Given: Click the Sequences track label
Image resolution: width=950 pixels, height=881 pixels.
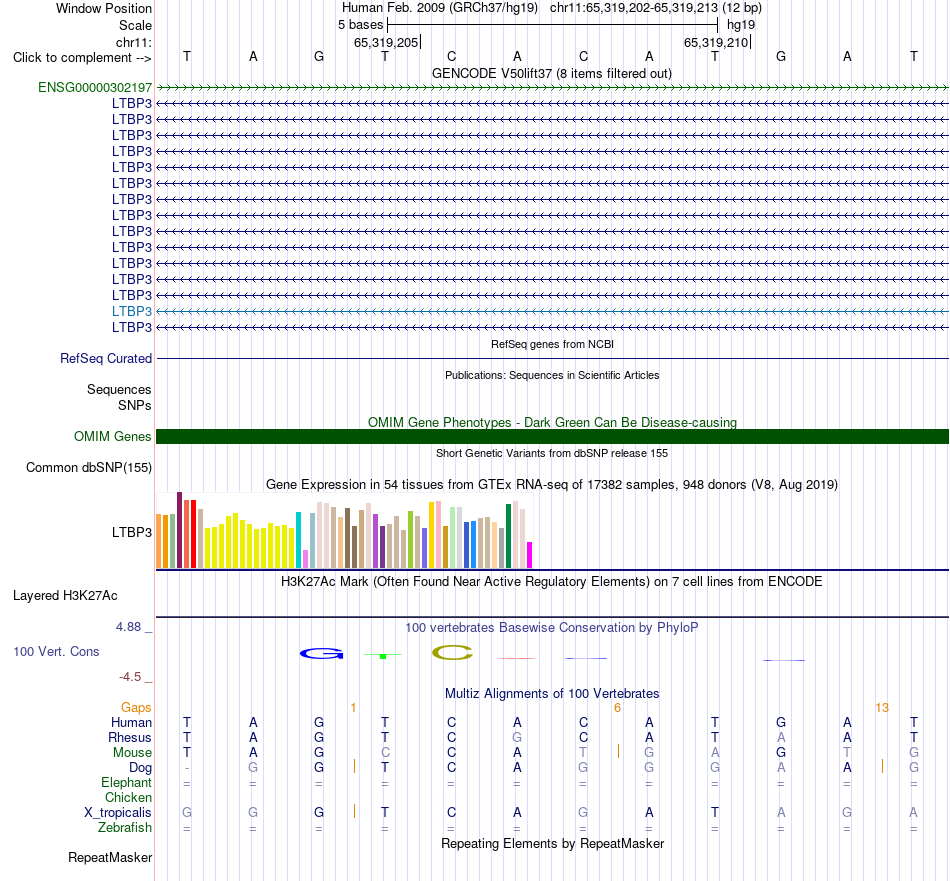Looking at the screenshot, I should pos(119,390).
